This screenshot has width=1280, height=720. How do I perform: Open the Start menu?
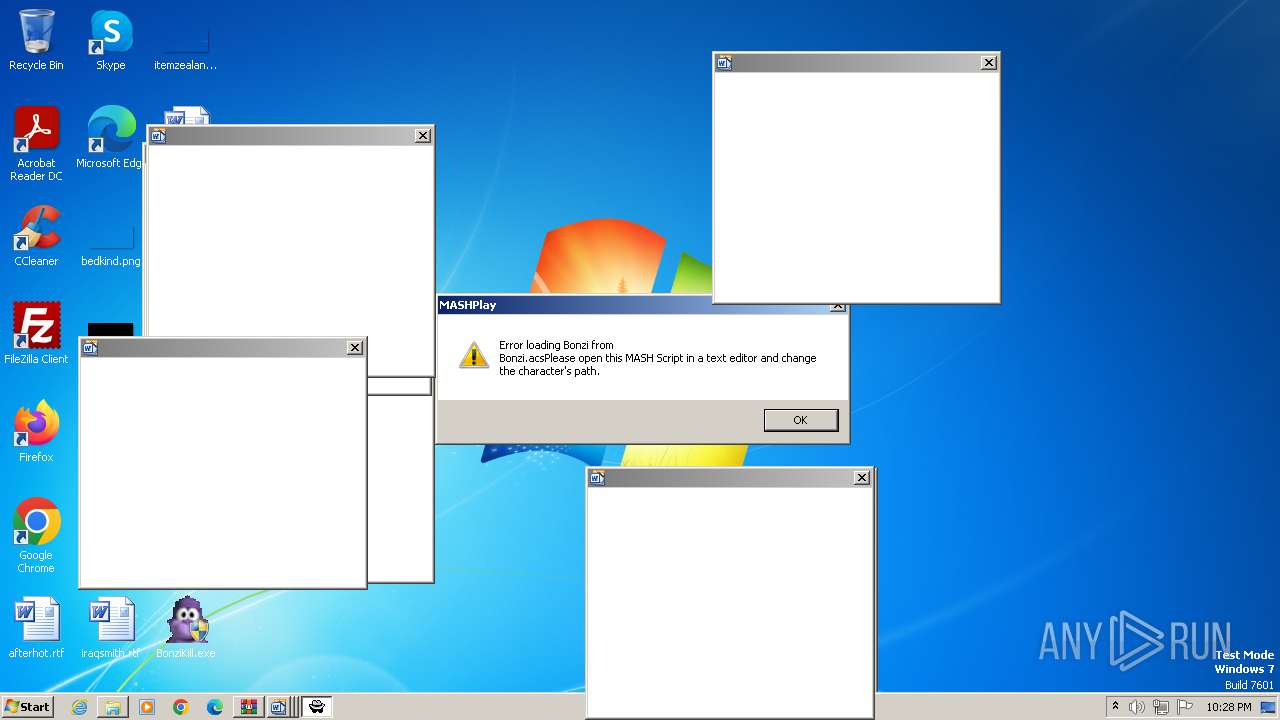click(27, 706)
